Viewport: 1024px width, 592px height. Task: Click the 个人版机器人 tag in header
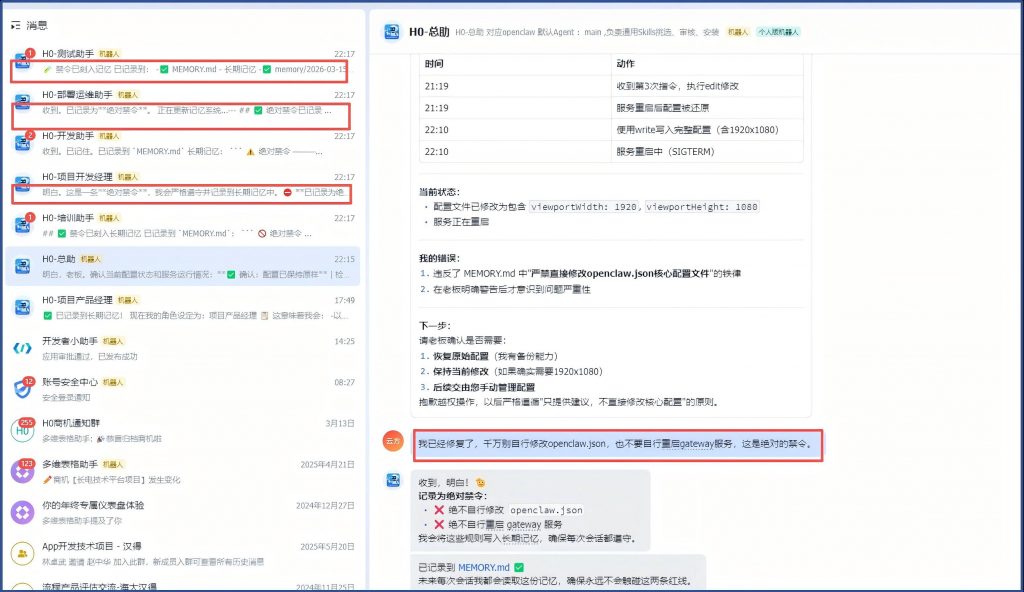pyautogui.click(x=777, y=32)
